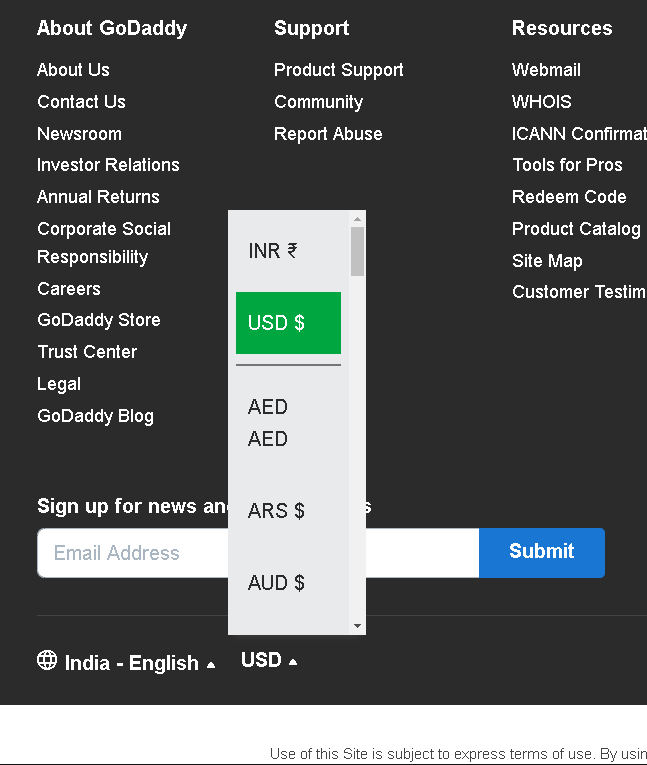Click the Report Abuse link
The height and width of the screenshot is (765, 647).
click(328, 134)
